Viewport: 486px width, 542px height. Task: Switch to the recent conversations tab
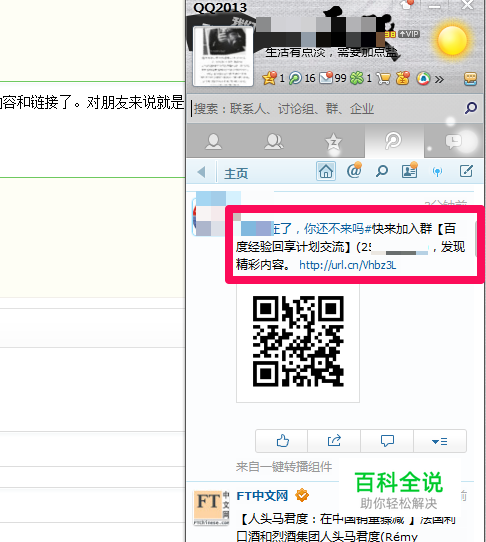click(453, 141)
